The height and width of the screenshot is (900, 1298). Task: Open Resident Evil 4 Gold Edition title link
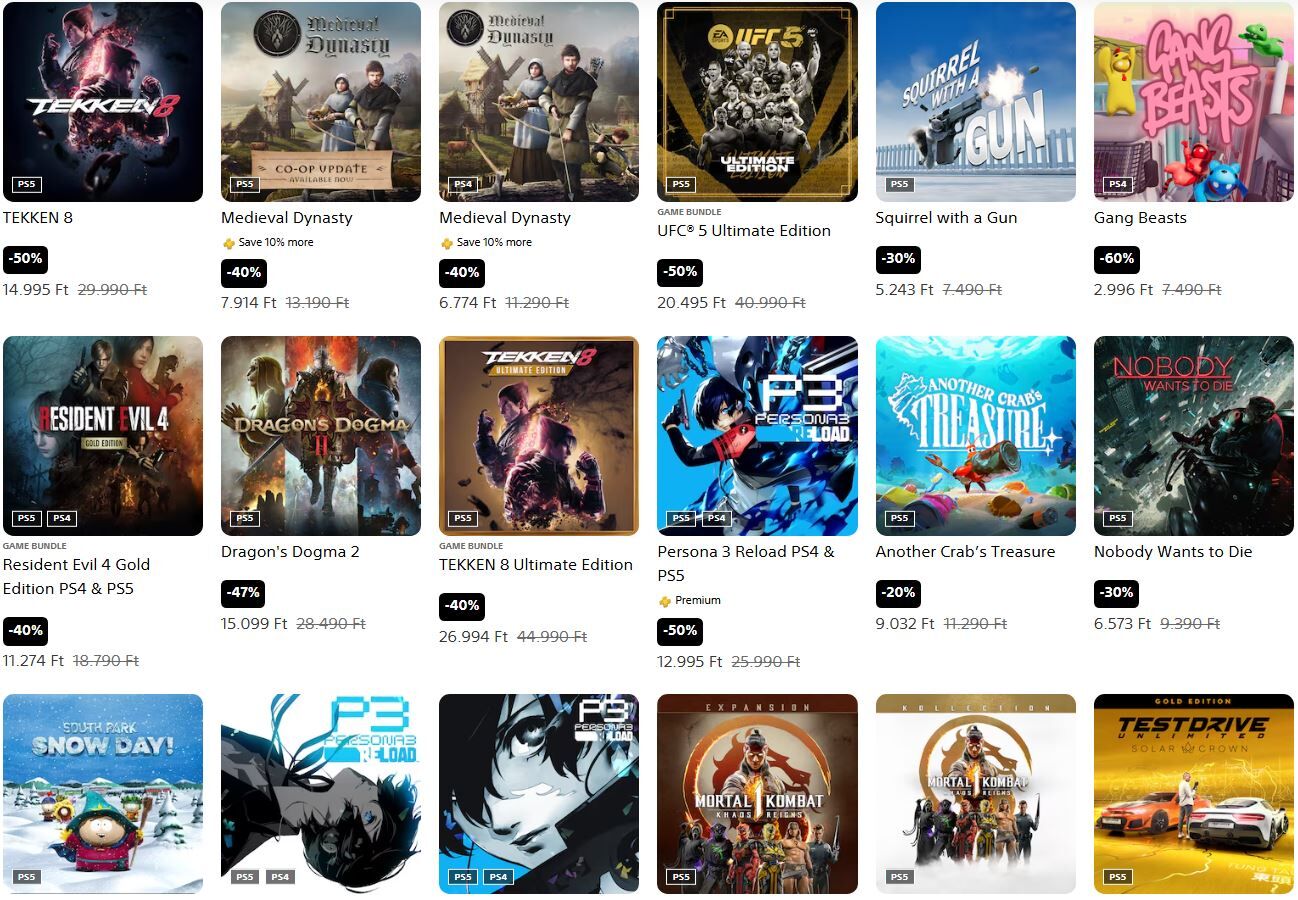[x=77, y=577]
